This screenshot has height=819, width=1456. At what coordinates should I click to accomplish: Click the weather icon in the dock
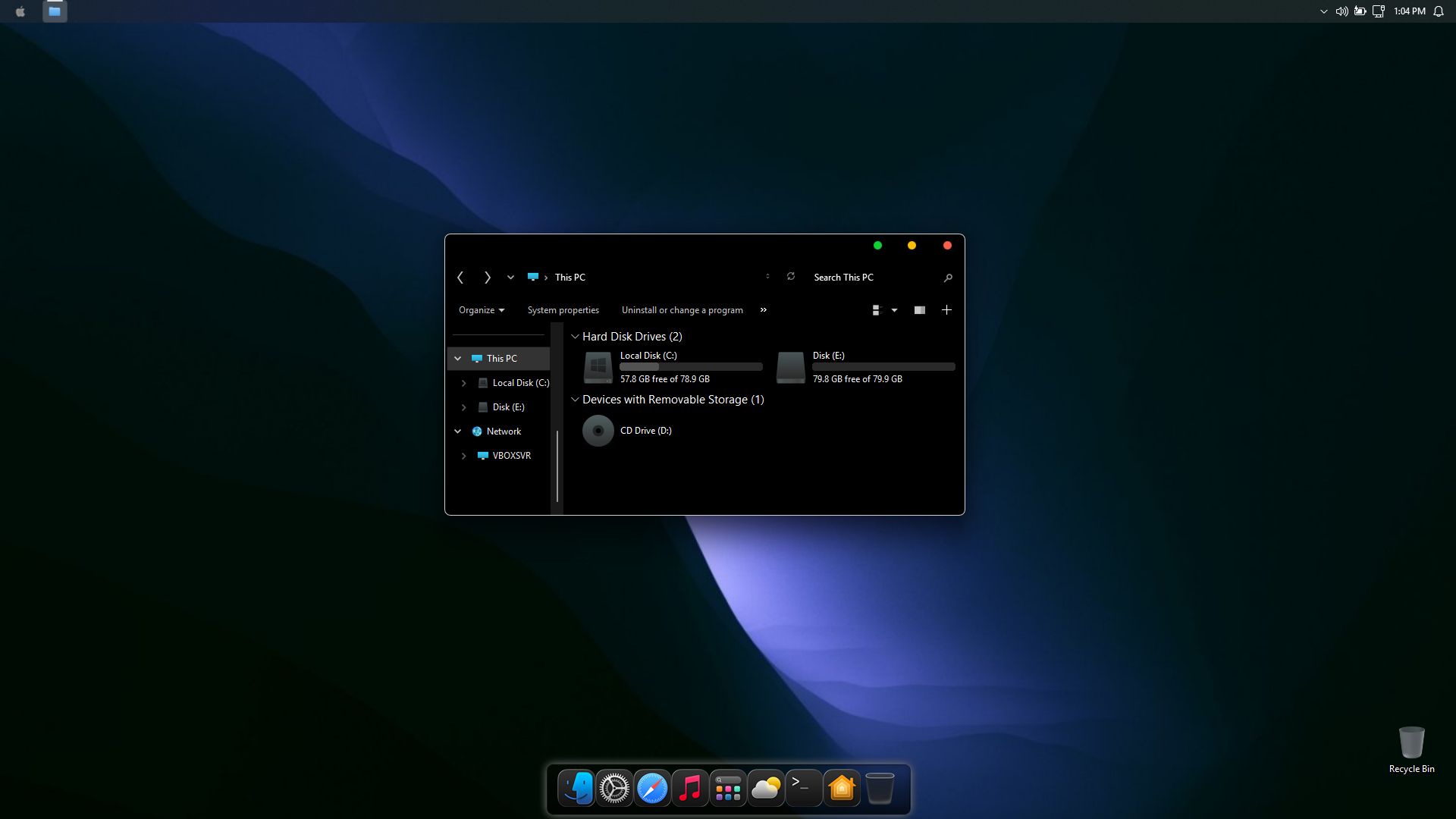click(x=765, y=789)
